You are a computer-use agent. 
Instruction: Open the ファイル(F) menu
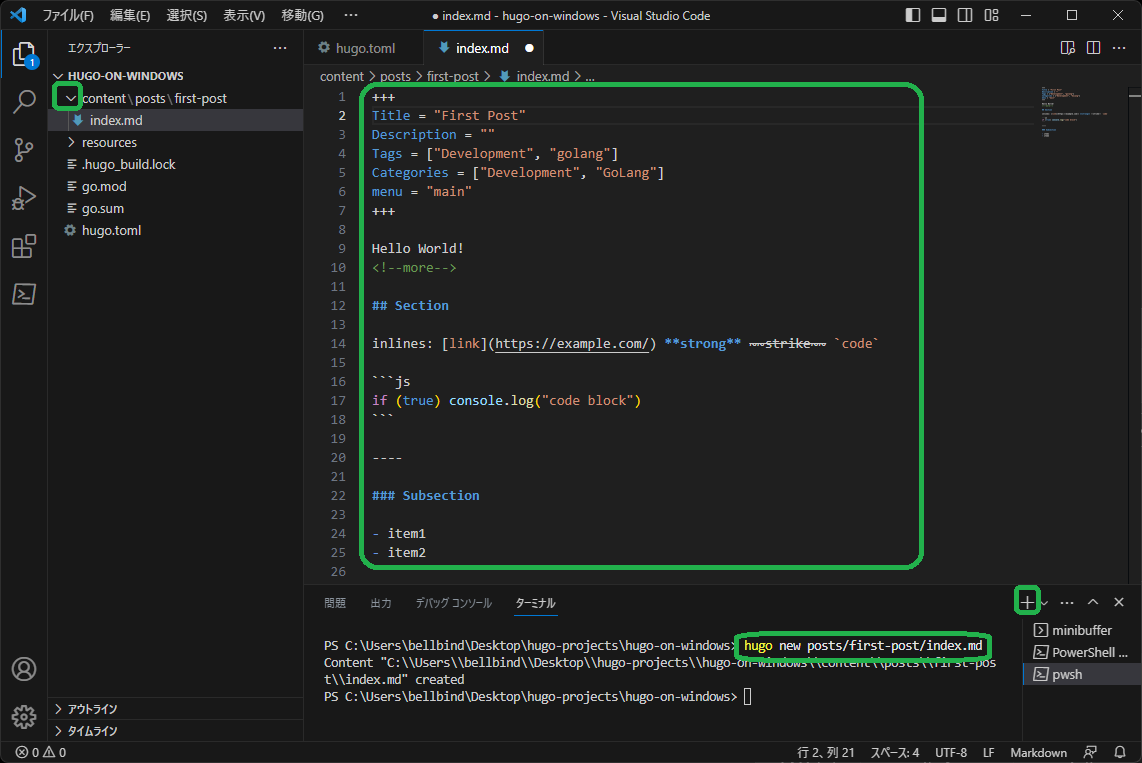[x=68, y=15]
